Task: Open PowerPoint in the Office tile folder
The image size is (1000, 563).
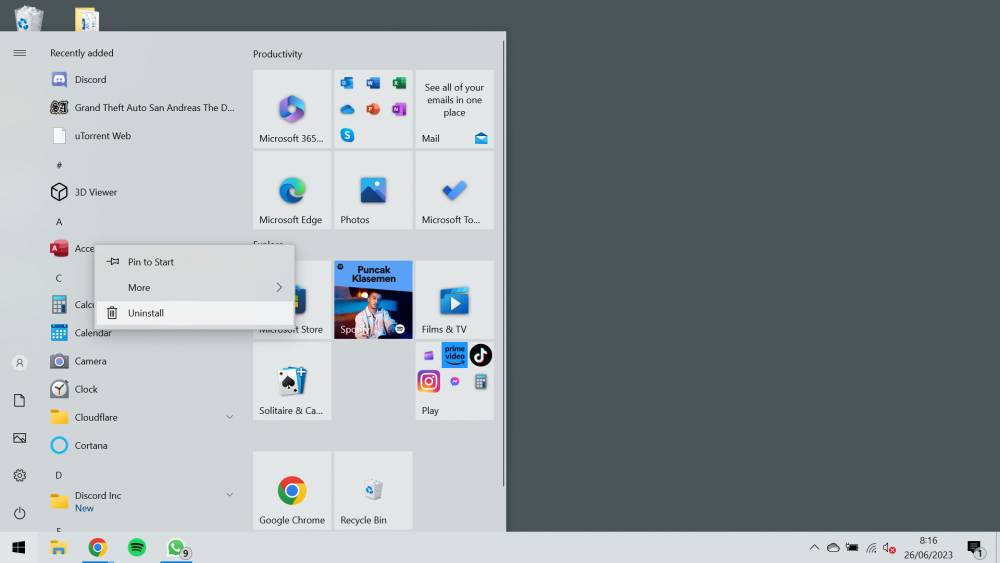Action: 373,109
